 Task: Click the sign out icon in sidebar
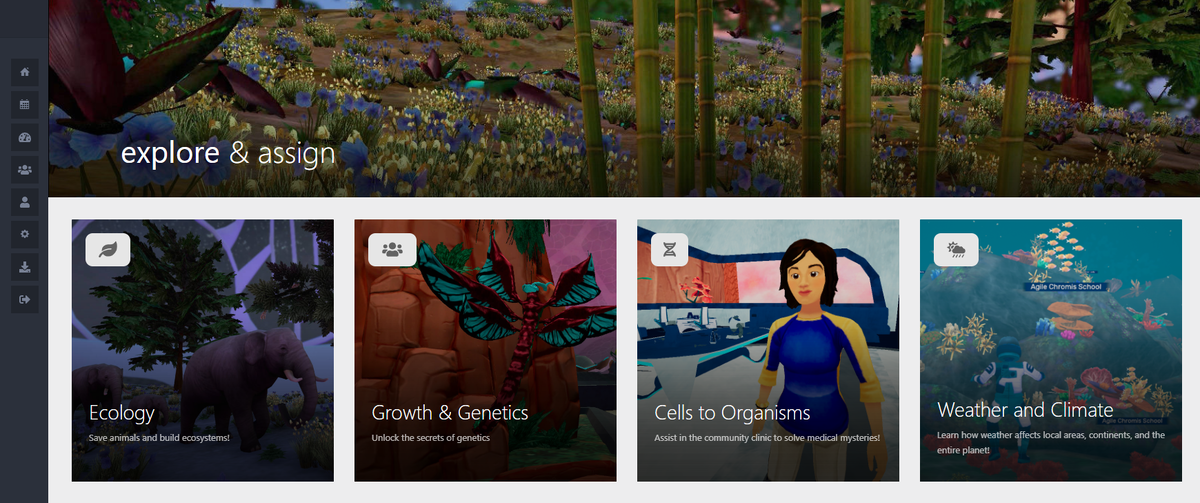tap(25, 299)
